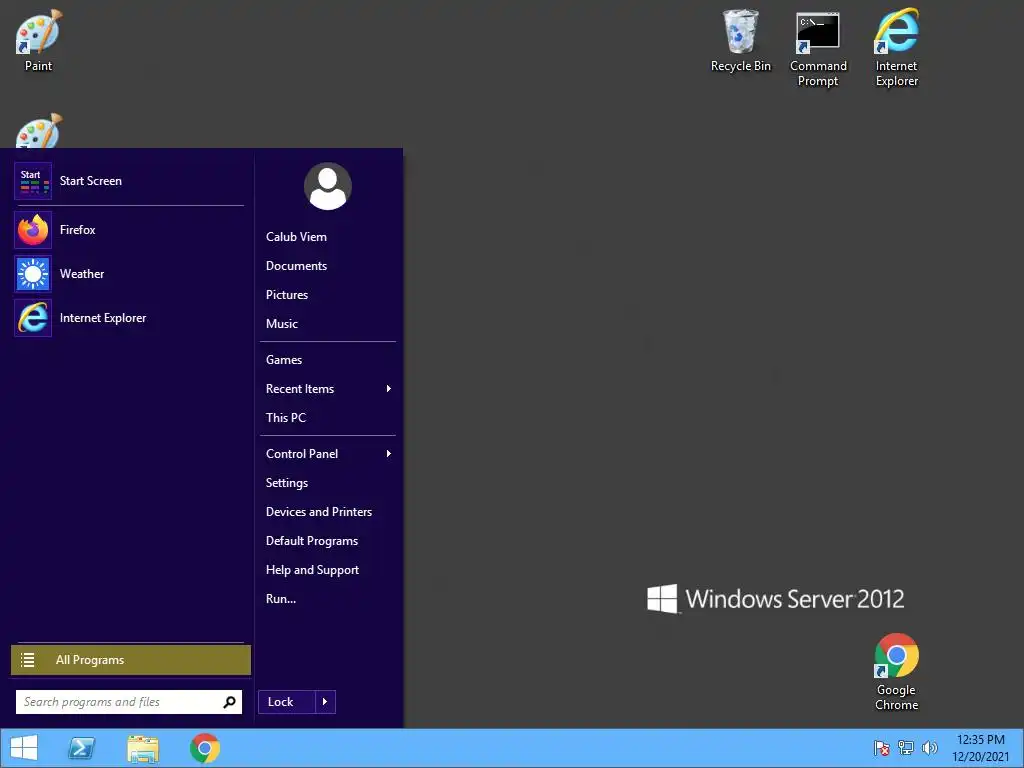
Task: Open This PC from the Start menu
Action: [285, 418]
